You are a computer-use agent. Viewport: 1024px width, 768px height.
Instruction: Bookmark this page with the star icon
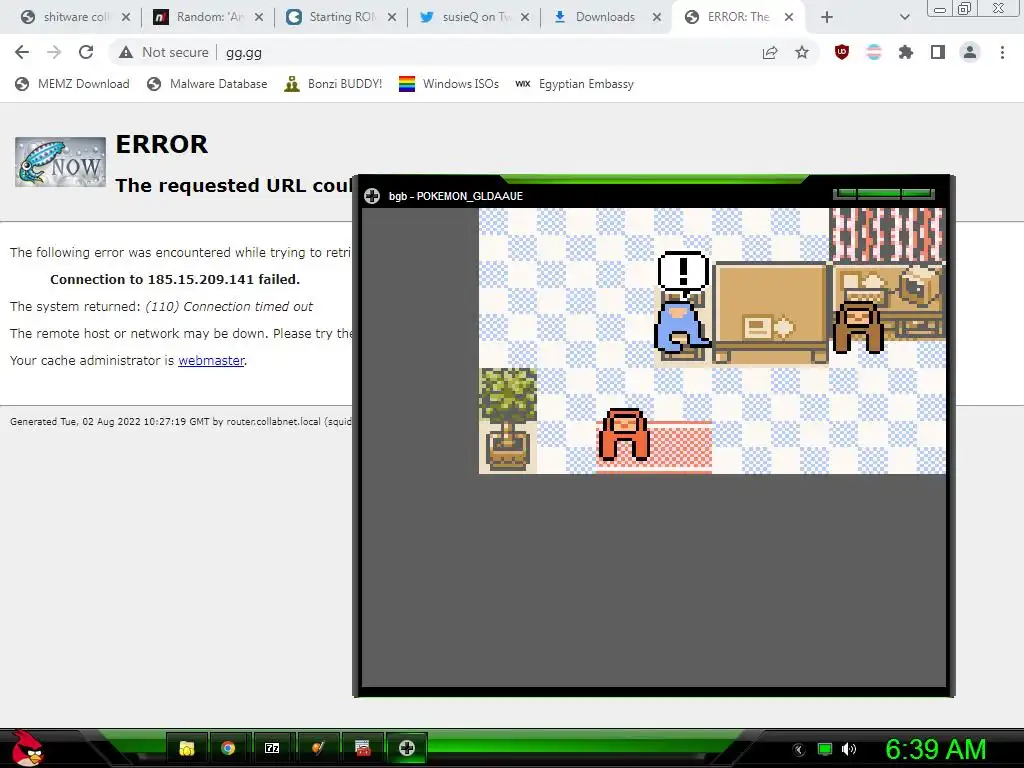click(x=802, y=52)
